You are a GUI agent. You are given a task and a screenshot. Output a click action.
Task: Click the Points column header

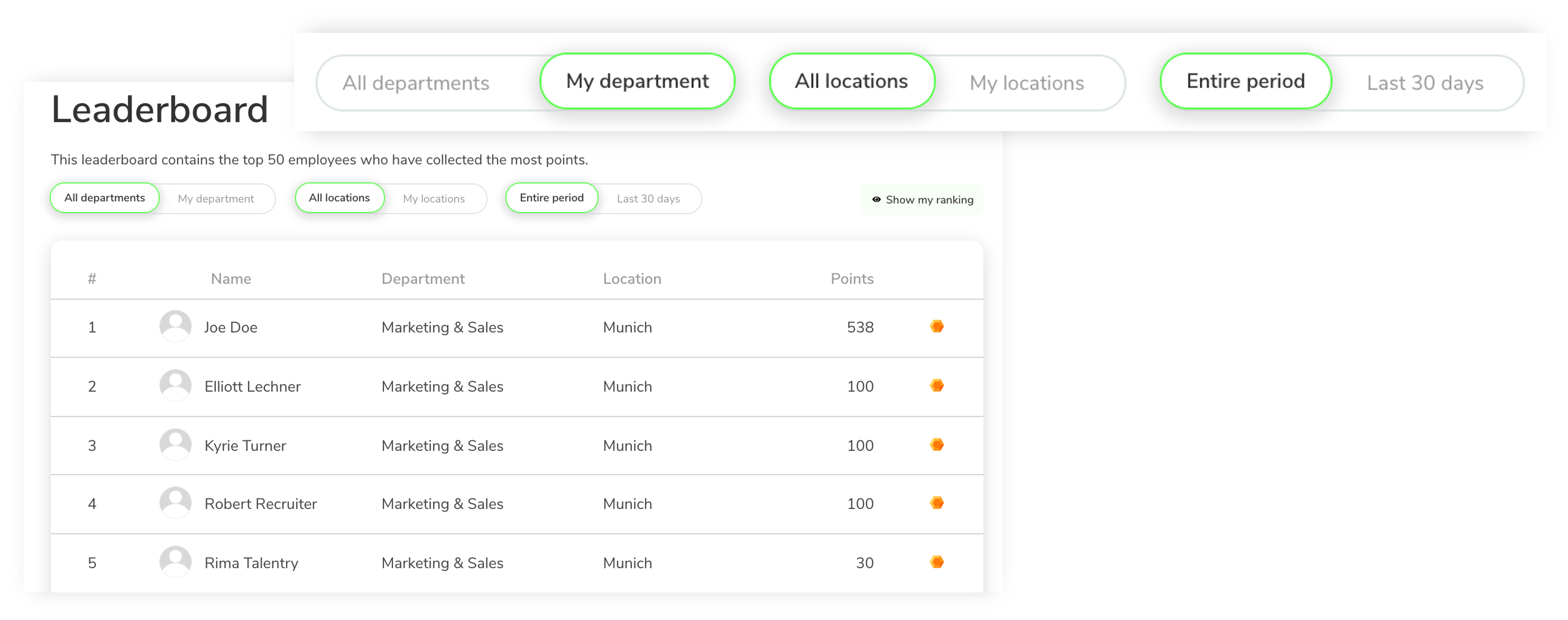[852, 279]
